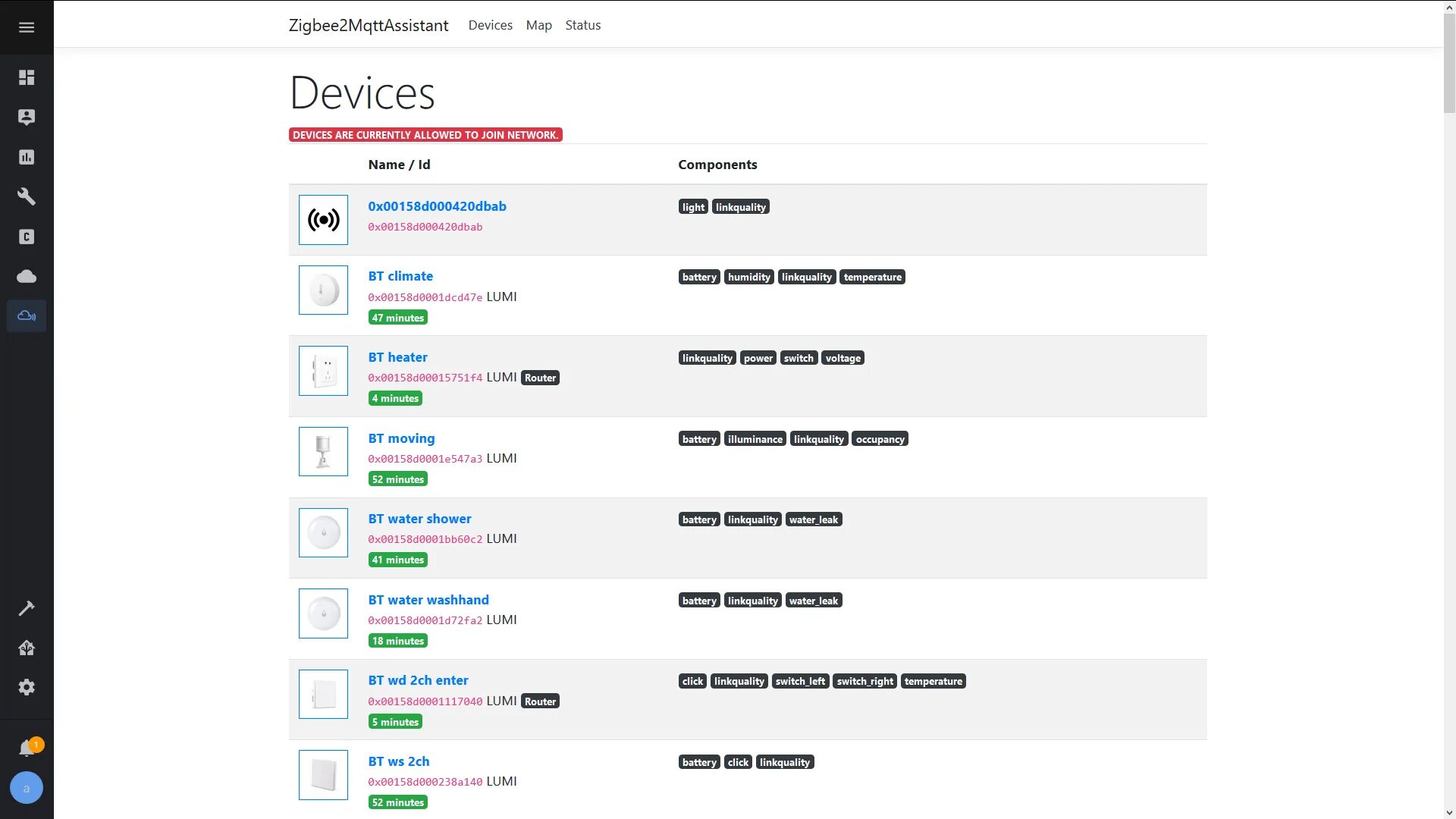Open the BT climate device link
The width and height of the screenshot is (1456, 819).
tap(400, 276)
